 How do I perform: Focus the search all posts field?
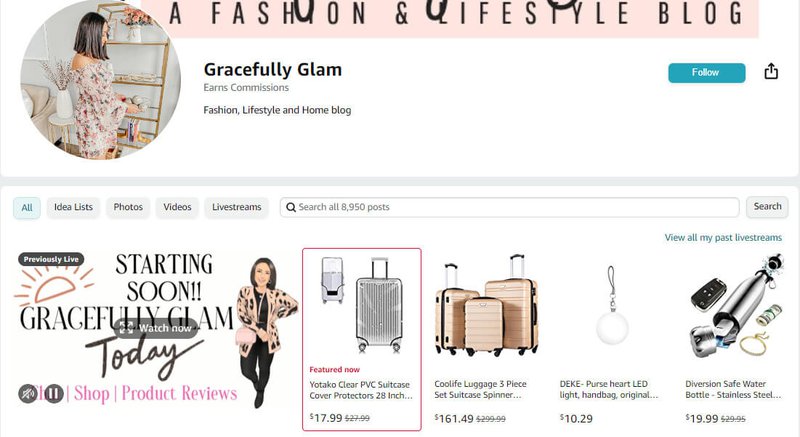[509, 207]
